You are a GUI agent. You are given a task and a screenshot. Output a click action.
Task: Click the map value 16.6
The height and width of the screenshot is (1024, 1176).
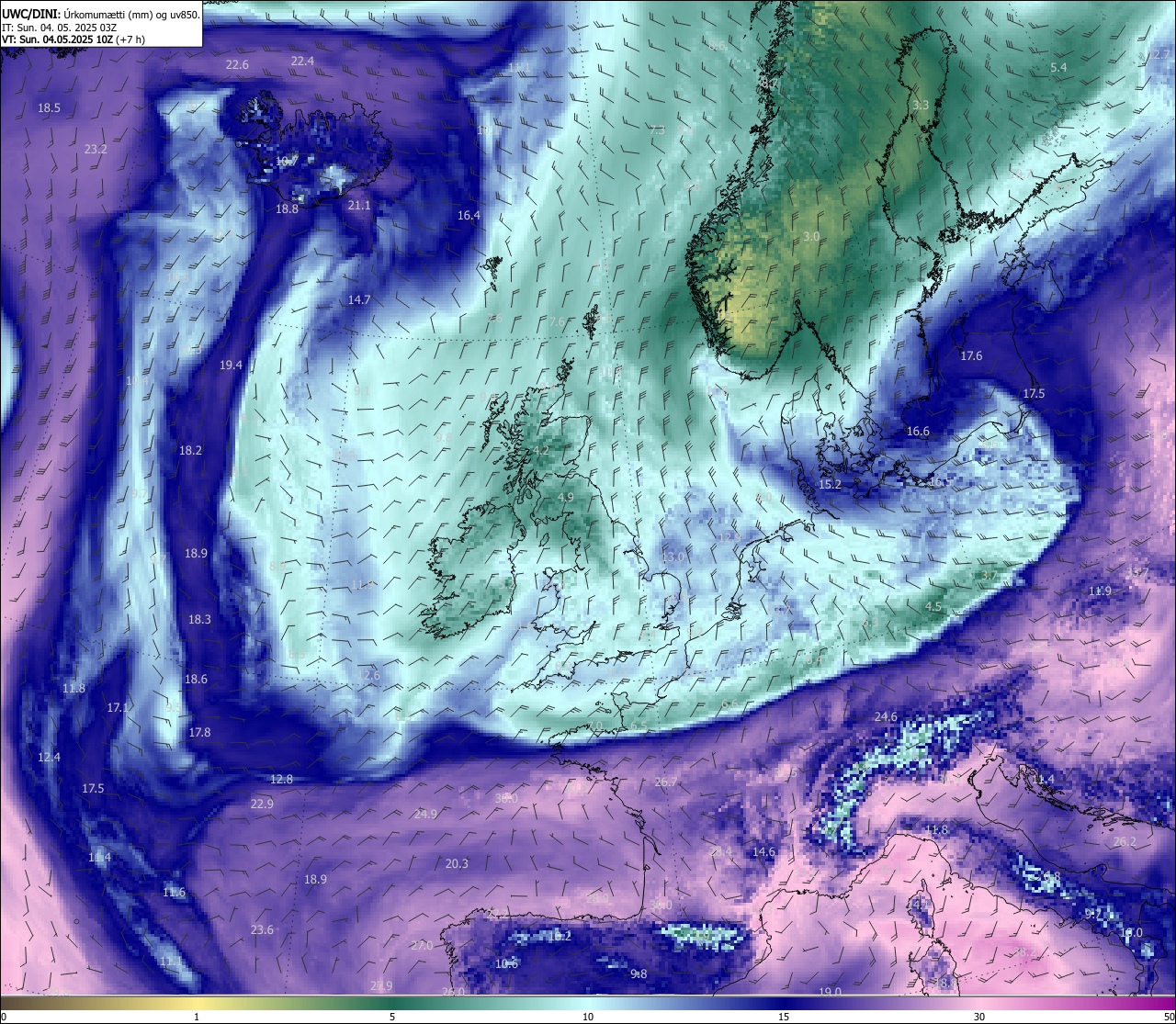pyautogui.click(x=918, y=431)
